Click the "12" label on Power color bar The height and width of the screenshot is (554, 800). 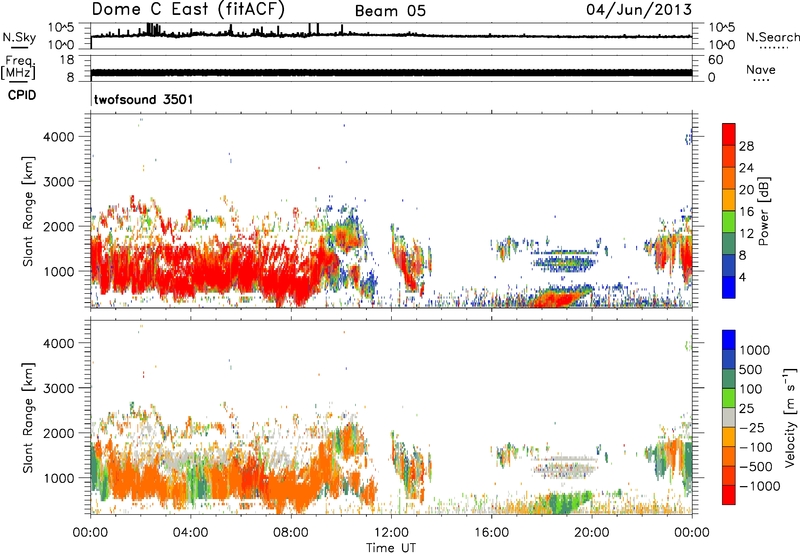pos(746,234)
